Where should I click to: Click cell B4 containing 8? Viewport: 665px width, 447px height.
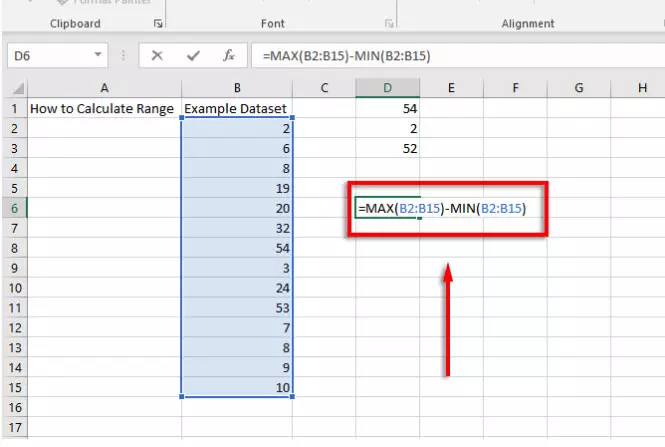[x=237, y=168]
